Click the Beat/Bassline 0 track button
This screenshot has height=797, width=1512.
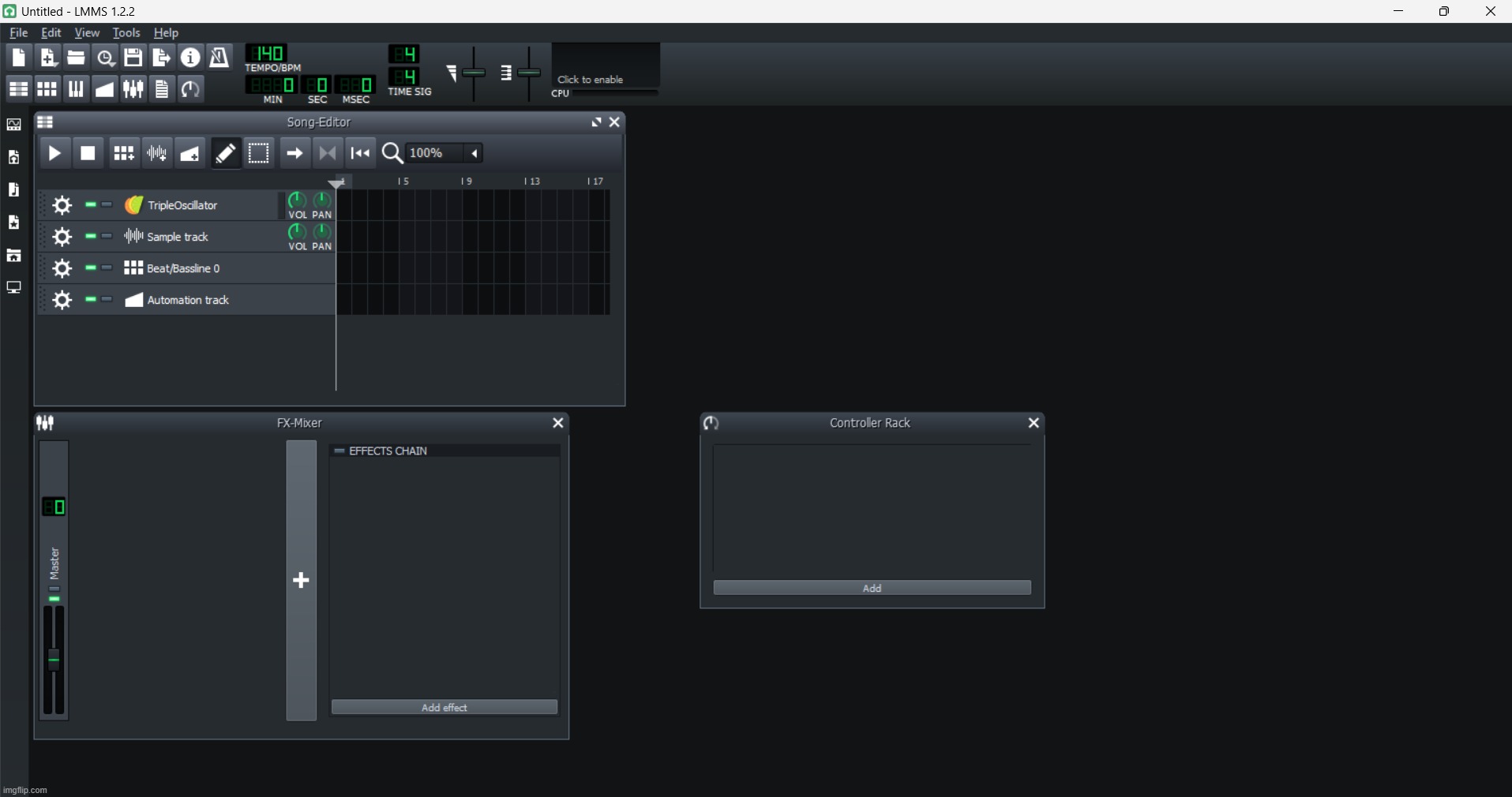click(x=227, y=268)
